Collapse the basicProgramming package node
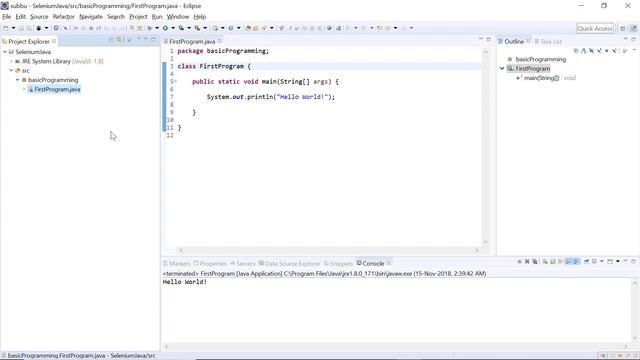640x360 pixels. [x=18, y=80]
